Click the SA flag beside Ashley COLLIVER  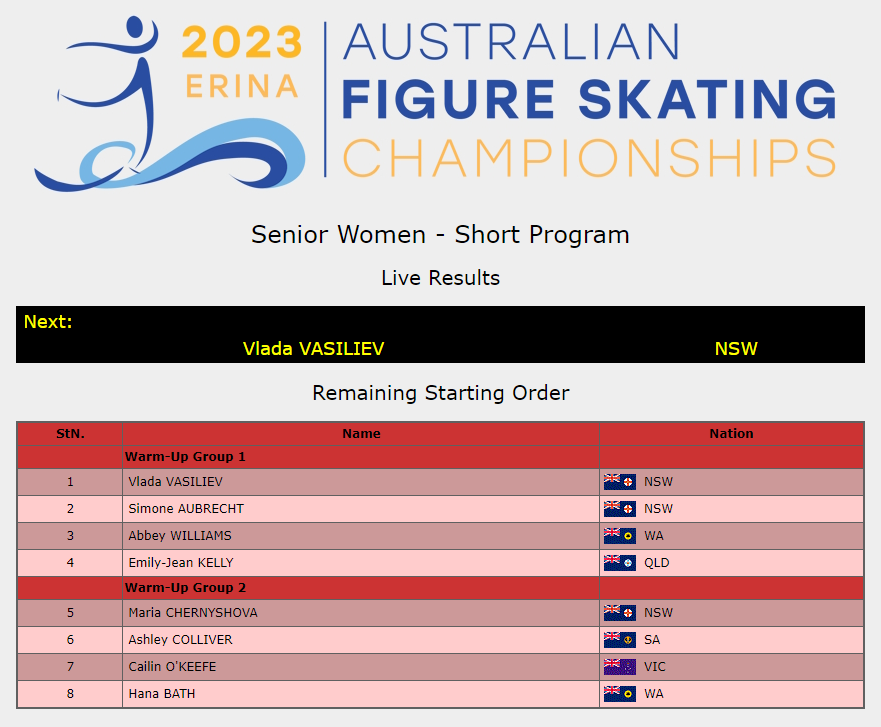click(x=620, y=640)
